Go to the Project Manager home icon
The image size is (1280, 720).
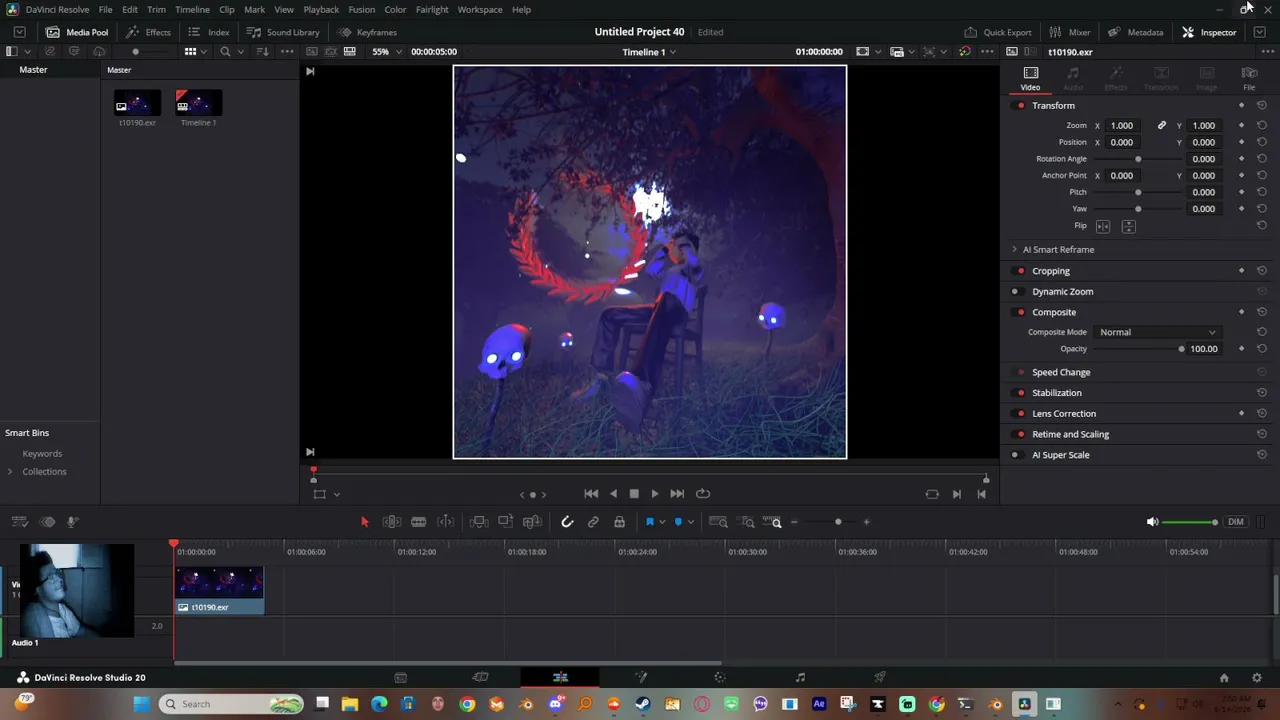click(x=1224, y=678)
